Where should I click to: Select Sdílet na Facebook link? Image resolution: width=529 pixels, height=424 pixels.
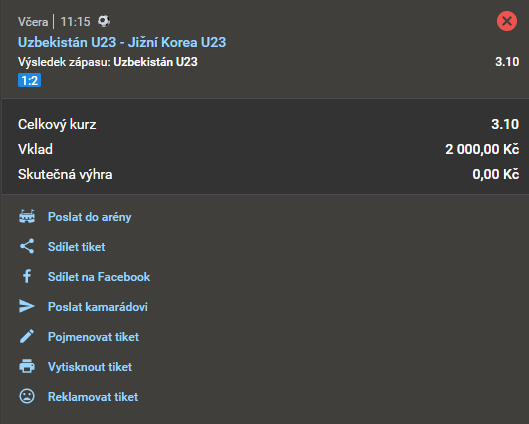[99, 277]
